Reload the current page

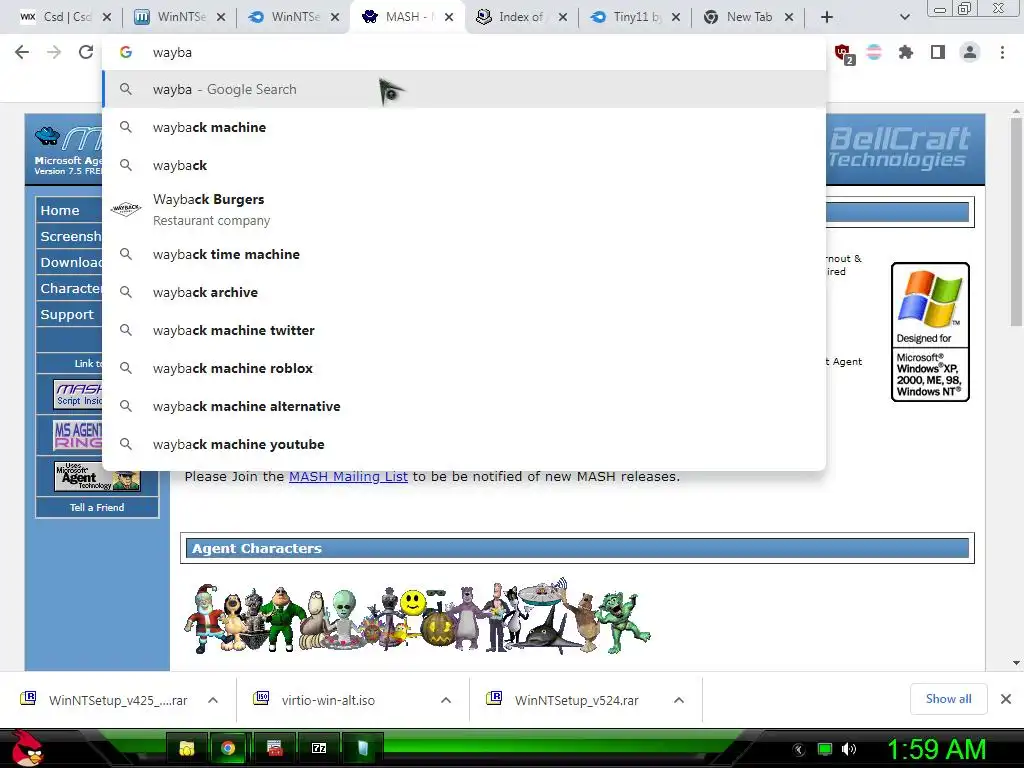click(86, 52)
